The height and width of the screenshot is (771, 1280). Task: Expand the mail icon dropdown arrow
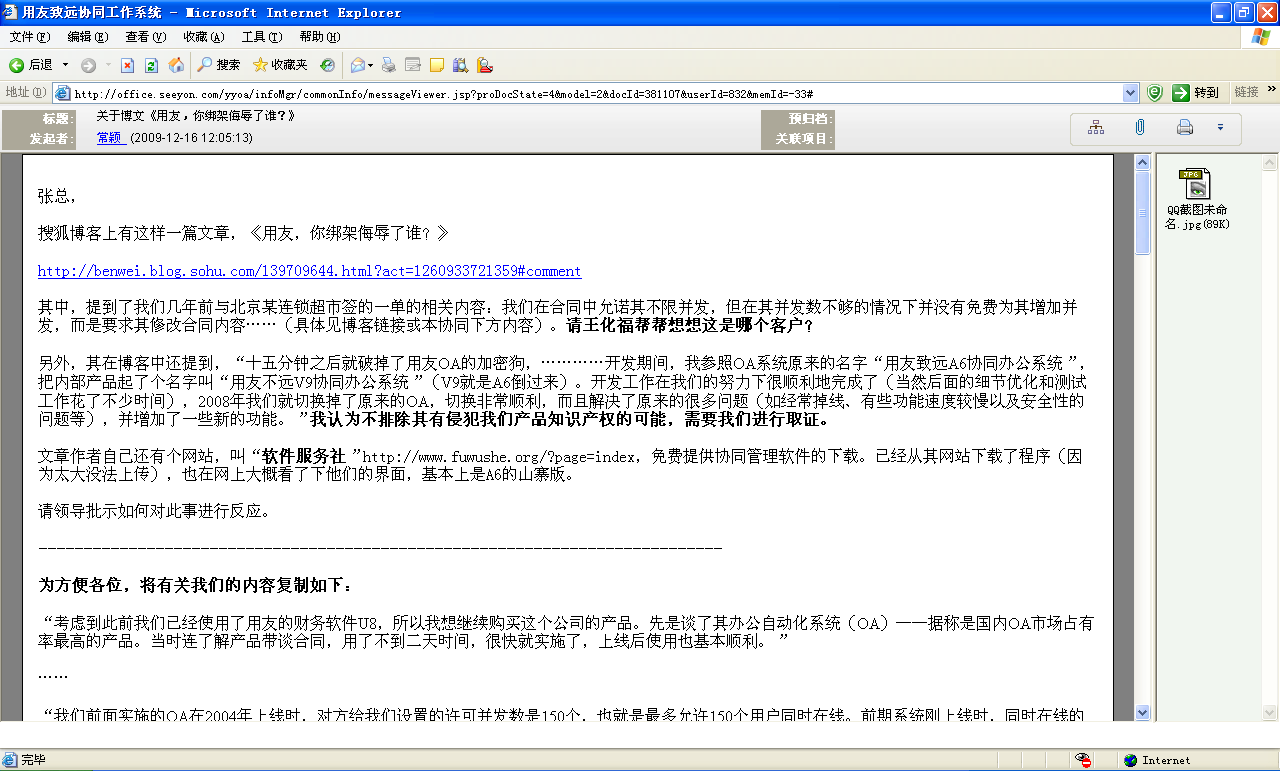tap(371, 65)
